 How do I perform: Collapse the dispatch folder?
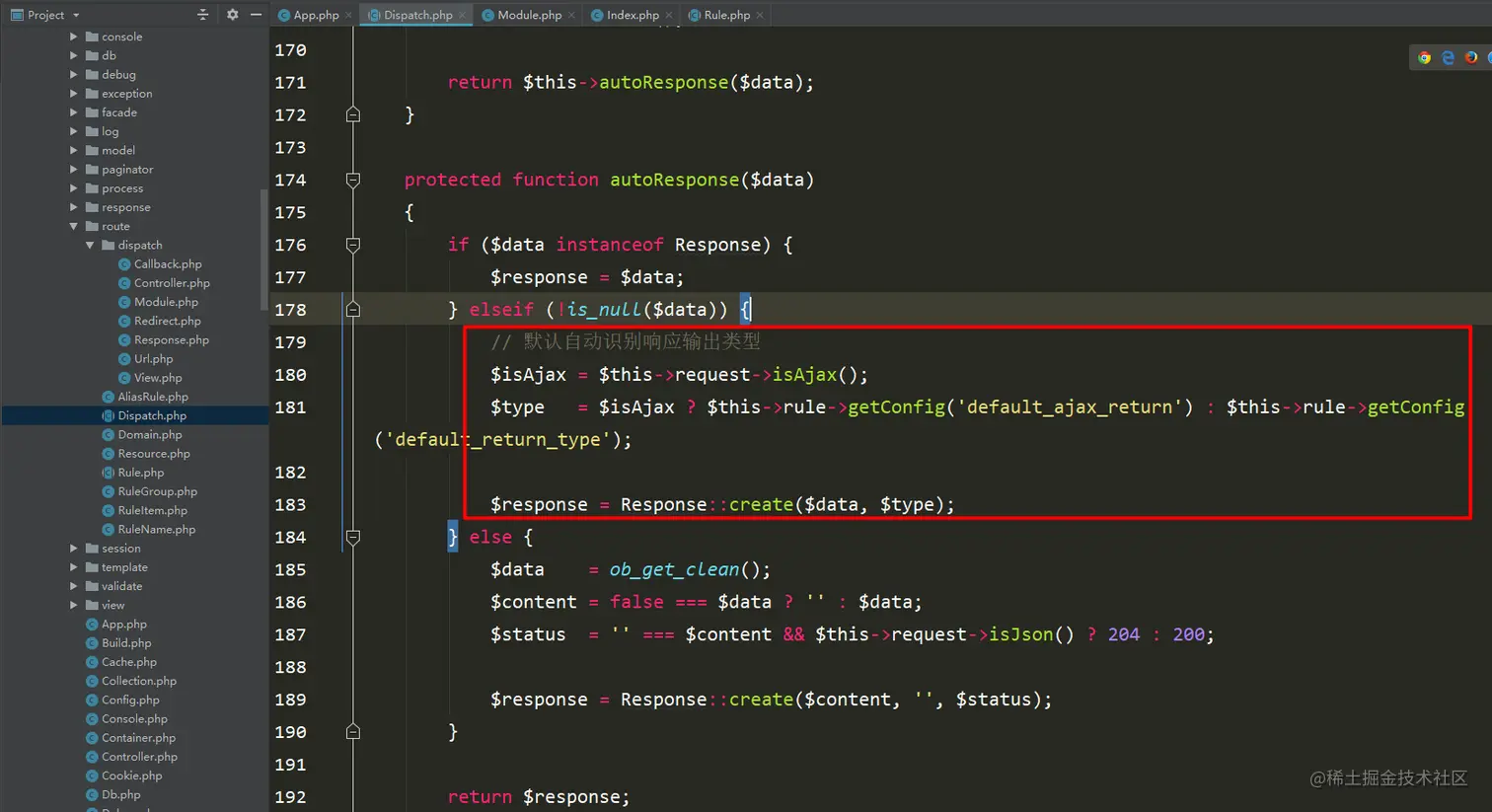tap(90, 245)
